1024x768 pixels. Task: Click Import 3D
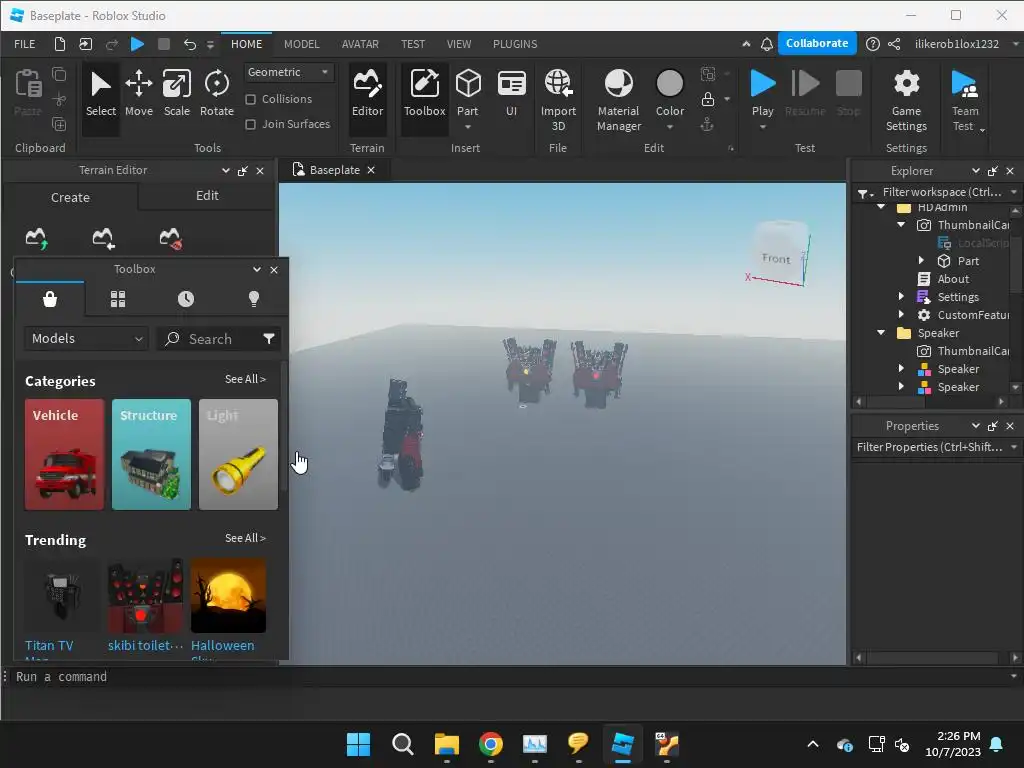pyautogui.click(x=558, y=99)
